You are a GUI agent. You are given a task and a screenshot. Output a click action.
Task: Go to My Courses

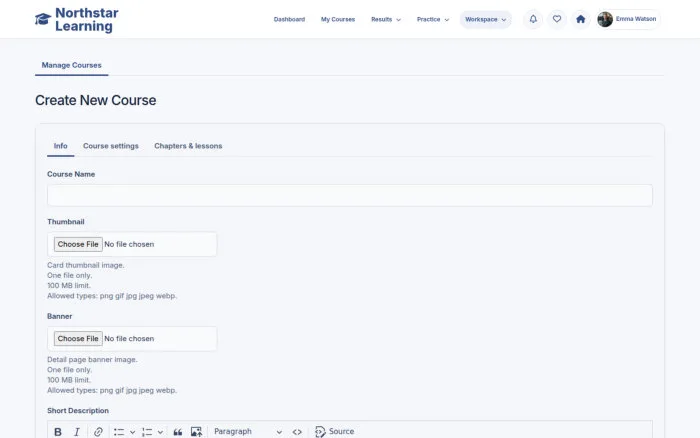[x=338, y=19]
